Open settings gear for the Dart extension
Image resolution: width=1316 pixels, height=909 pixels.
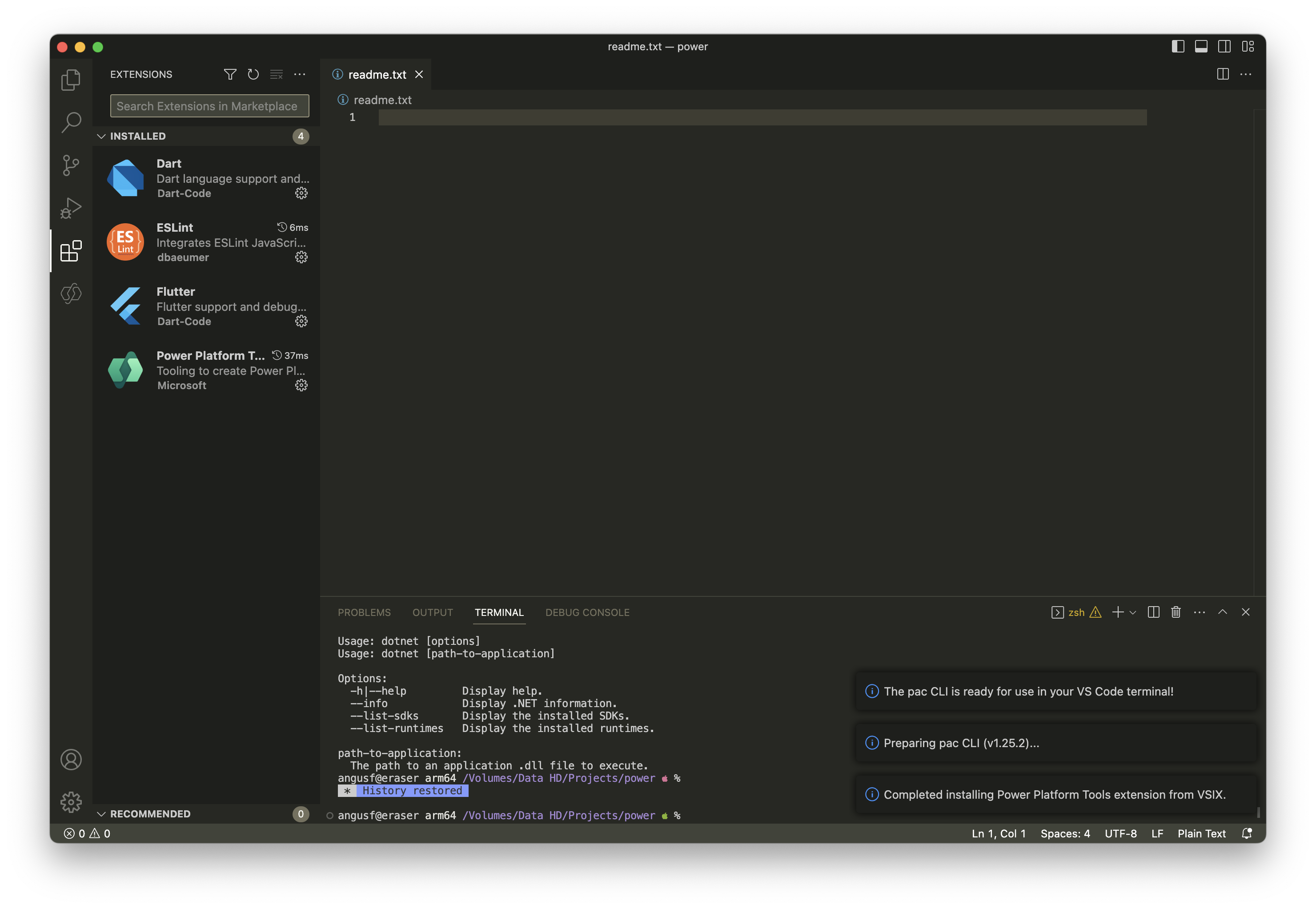point(301,193)
